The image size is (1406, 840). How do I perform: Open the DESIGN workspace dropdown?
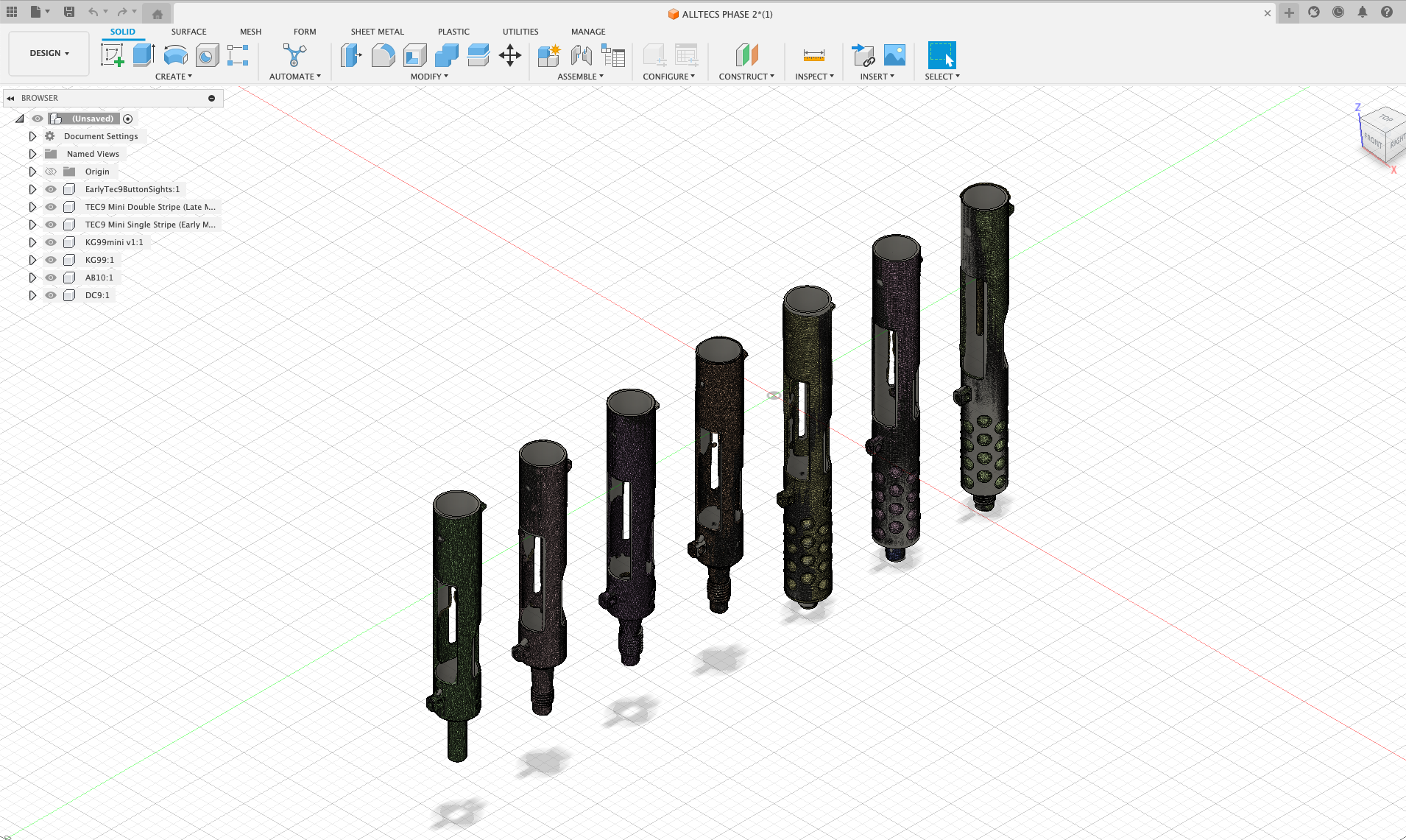pyautogui.click(x=49, y=53)
